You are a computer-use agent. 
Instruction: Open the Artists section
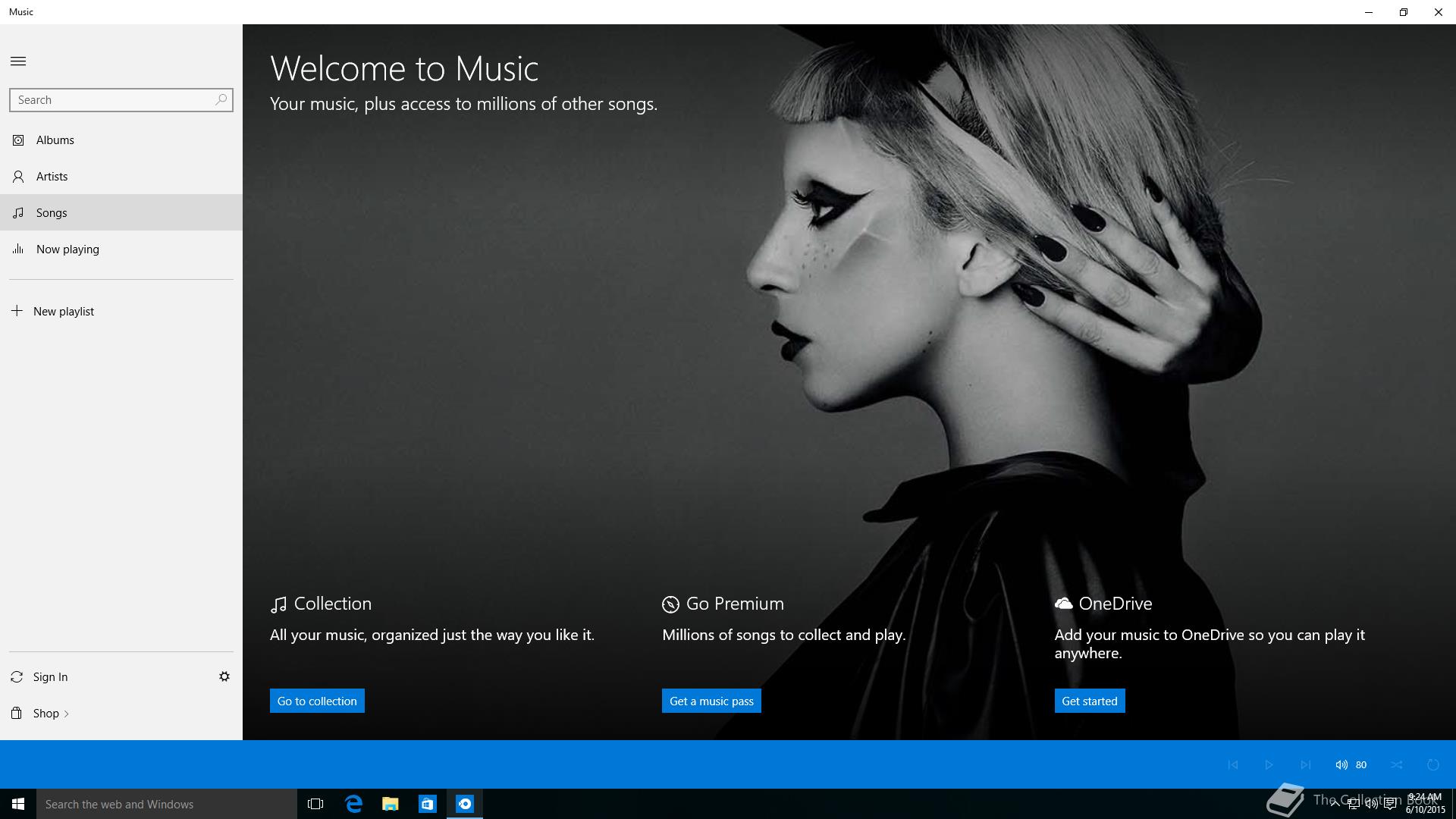[x=52, y=177]
